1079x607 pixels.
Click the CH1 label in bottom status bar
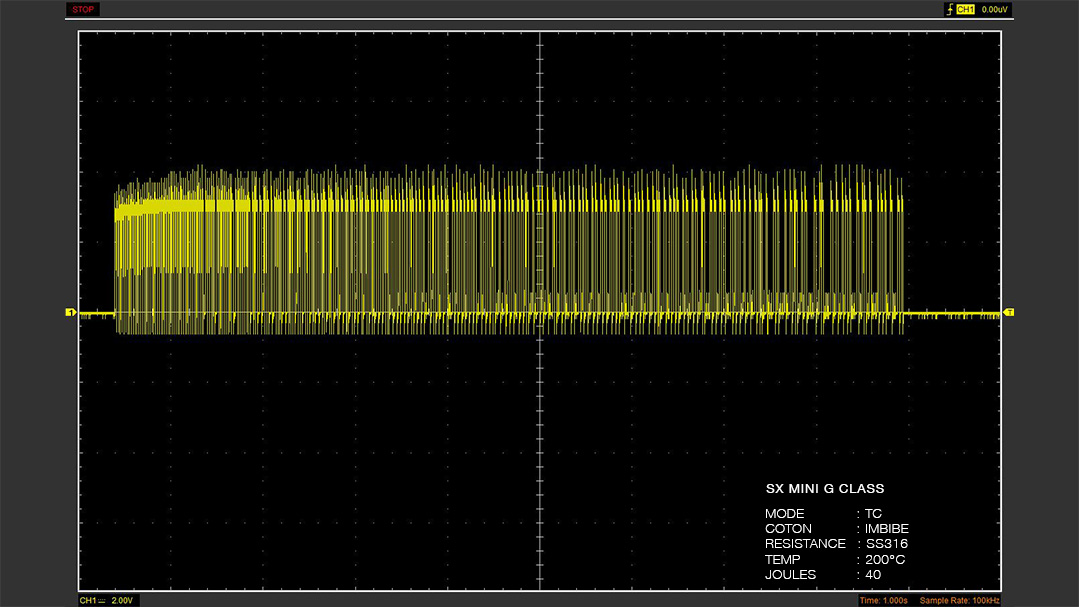pos(87,601)
